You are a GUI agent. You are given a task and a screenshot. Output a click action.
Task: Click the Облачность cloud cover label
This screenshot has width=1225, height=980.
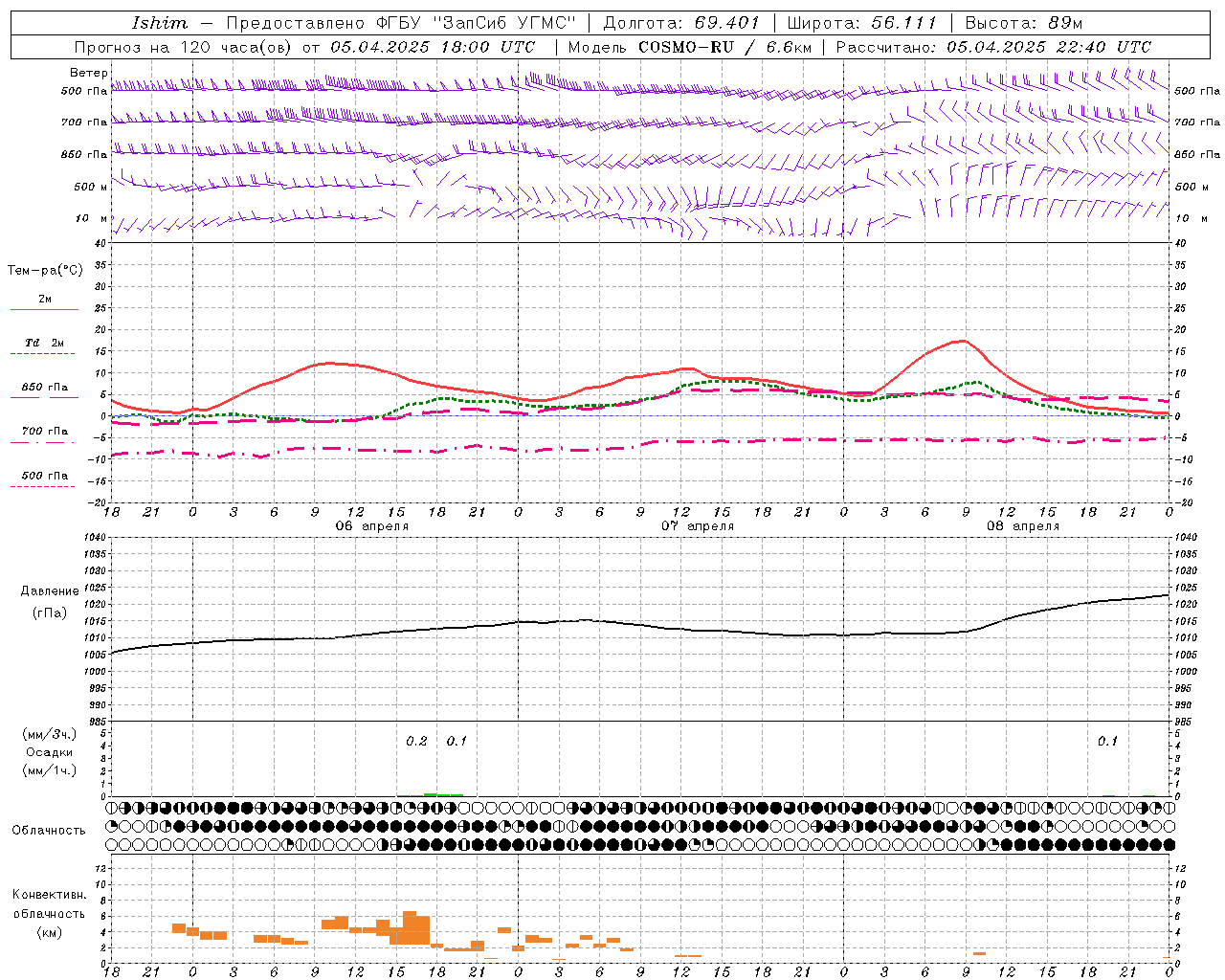(x=49, y=831)
